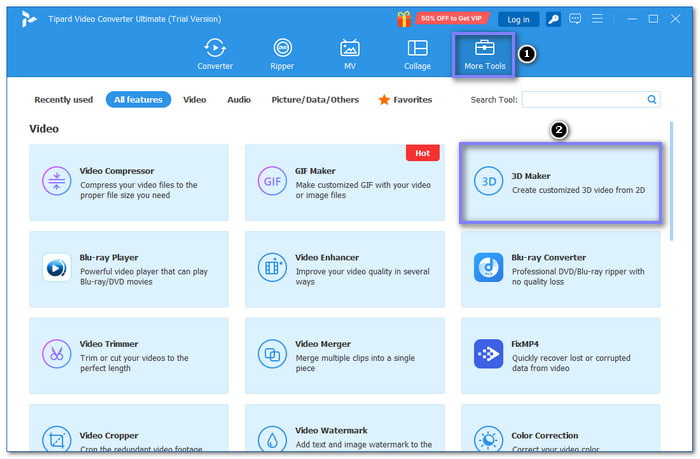Click the Video Watermark droplet icon
Viewport: 700px width, 459px height.
[272, 440]
